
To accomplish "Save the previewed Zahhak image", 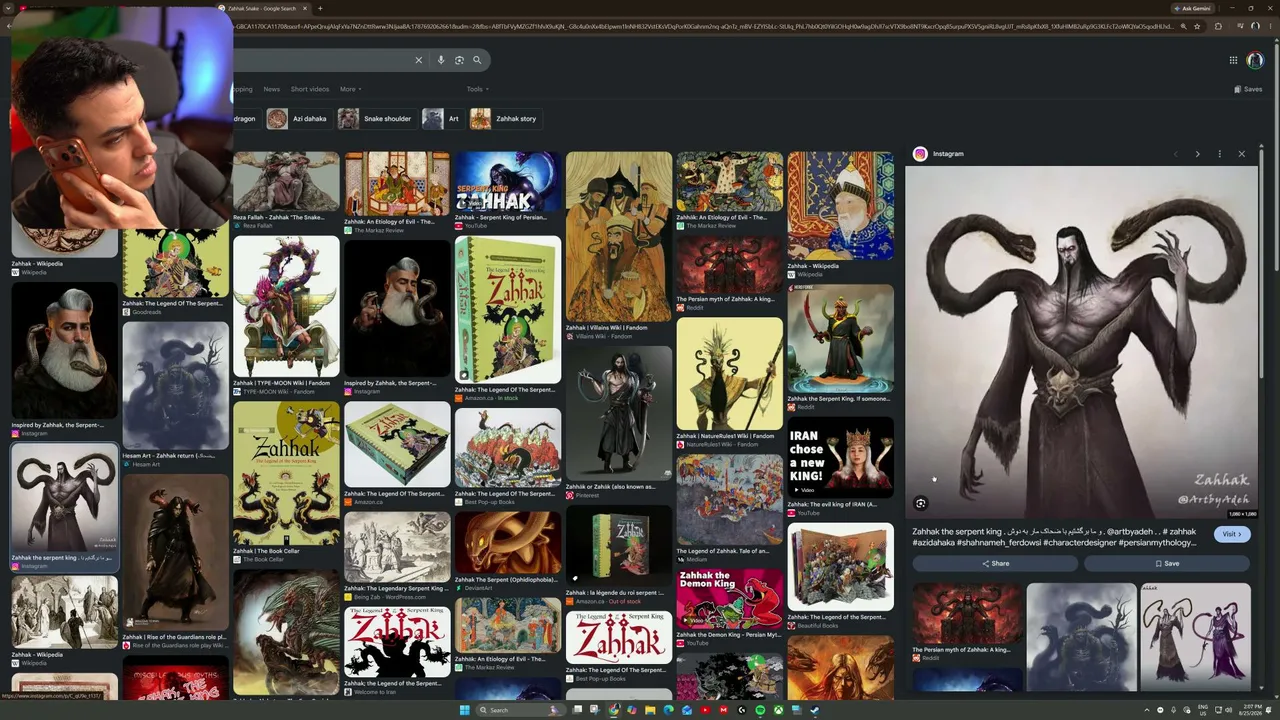I will coord(1167,563).
